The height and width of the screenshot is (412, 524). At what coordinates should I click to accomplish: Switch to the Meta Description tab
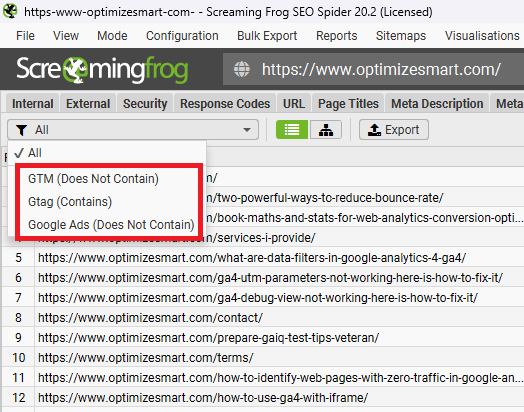point(437,104)
